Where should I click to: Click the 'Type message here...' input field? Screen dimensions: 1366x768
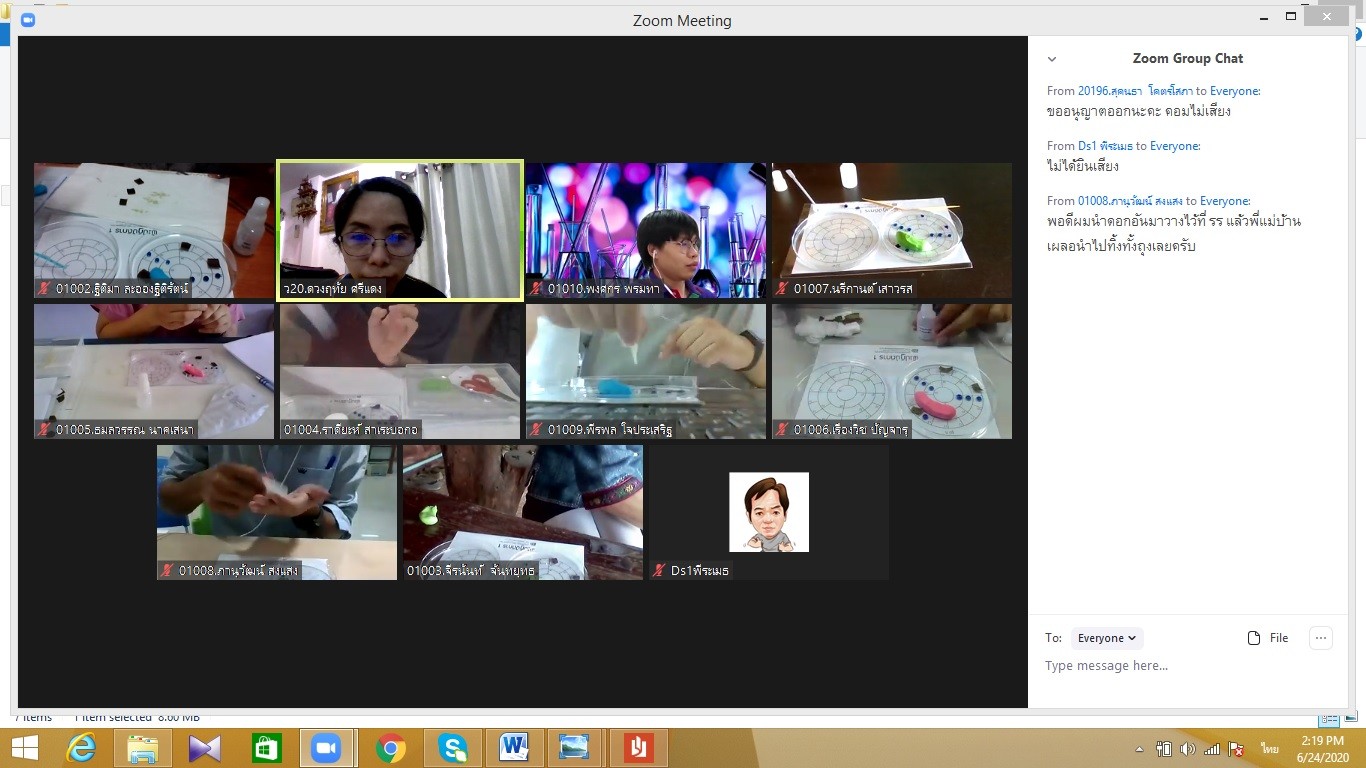point(1180,666)
